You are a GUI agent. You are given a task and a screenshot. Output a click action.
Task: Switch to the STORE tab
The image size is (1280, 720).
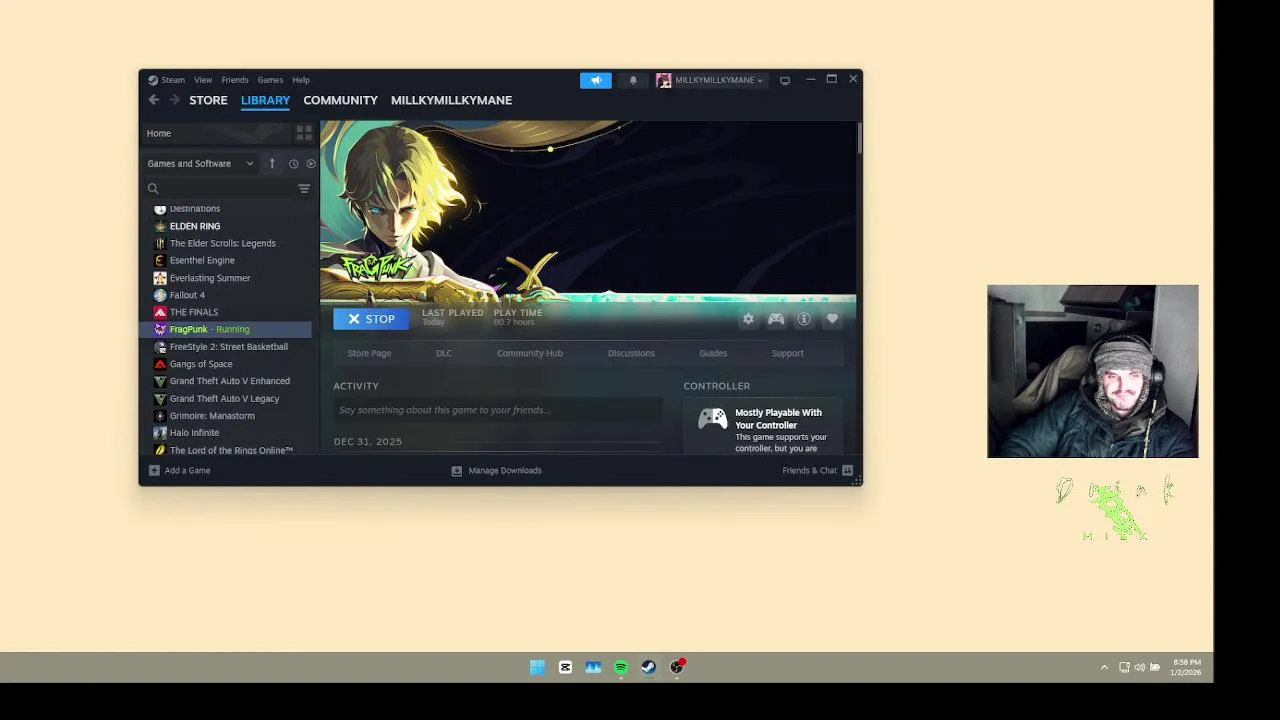[x=208, y=100]
